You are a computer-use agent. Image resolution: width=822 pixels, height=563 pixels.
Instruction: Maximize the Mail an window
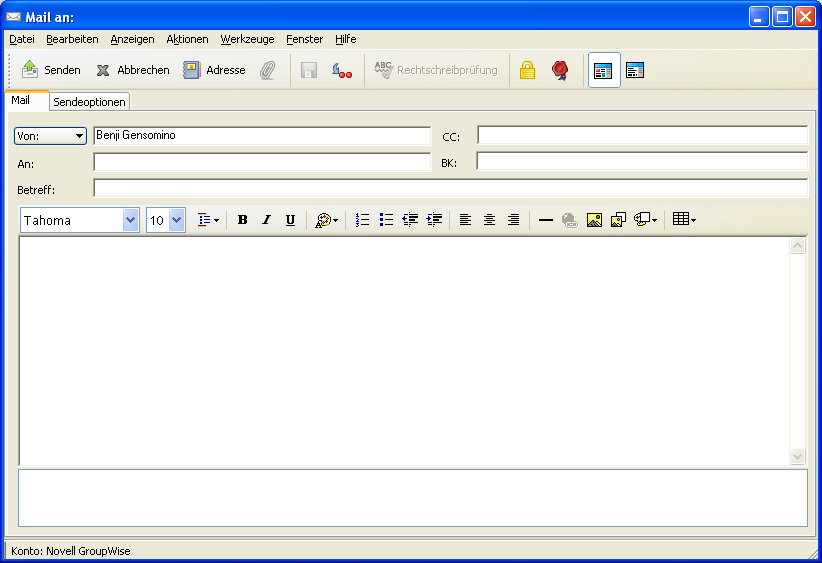coord(782,17)
